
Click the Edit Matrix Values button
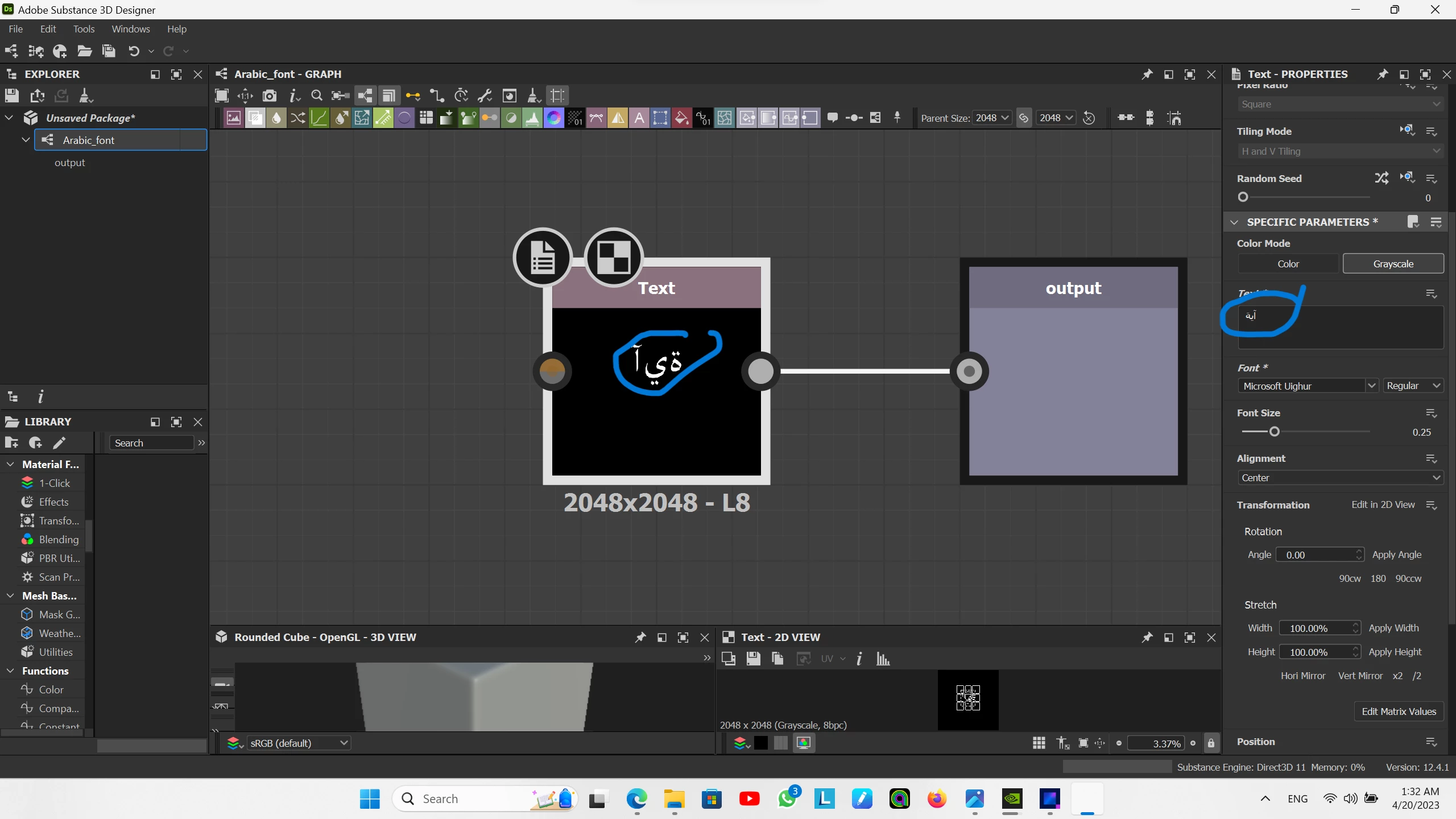click(1399, 712)
